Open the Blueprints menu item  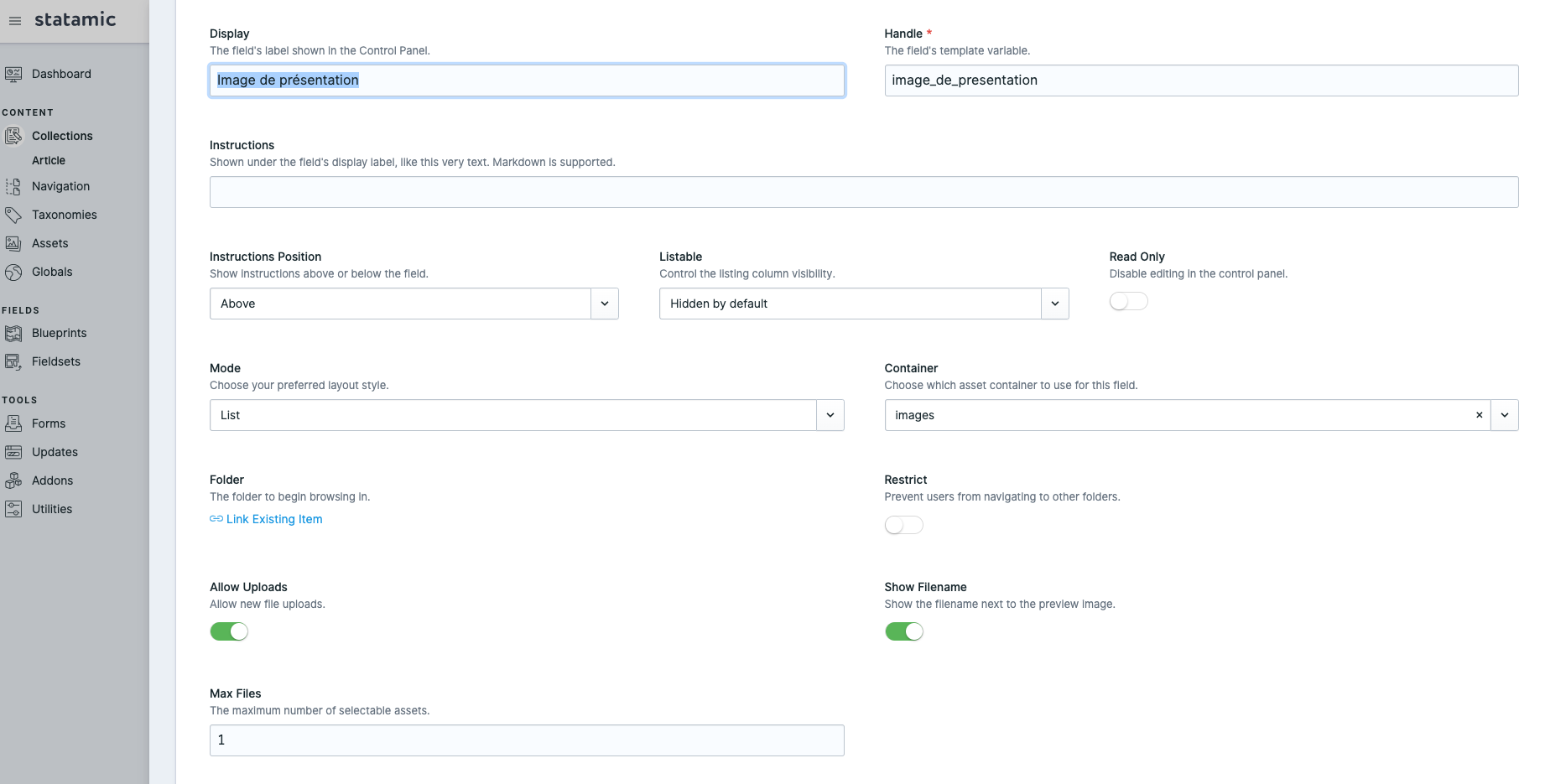click(x=59, y=333)
